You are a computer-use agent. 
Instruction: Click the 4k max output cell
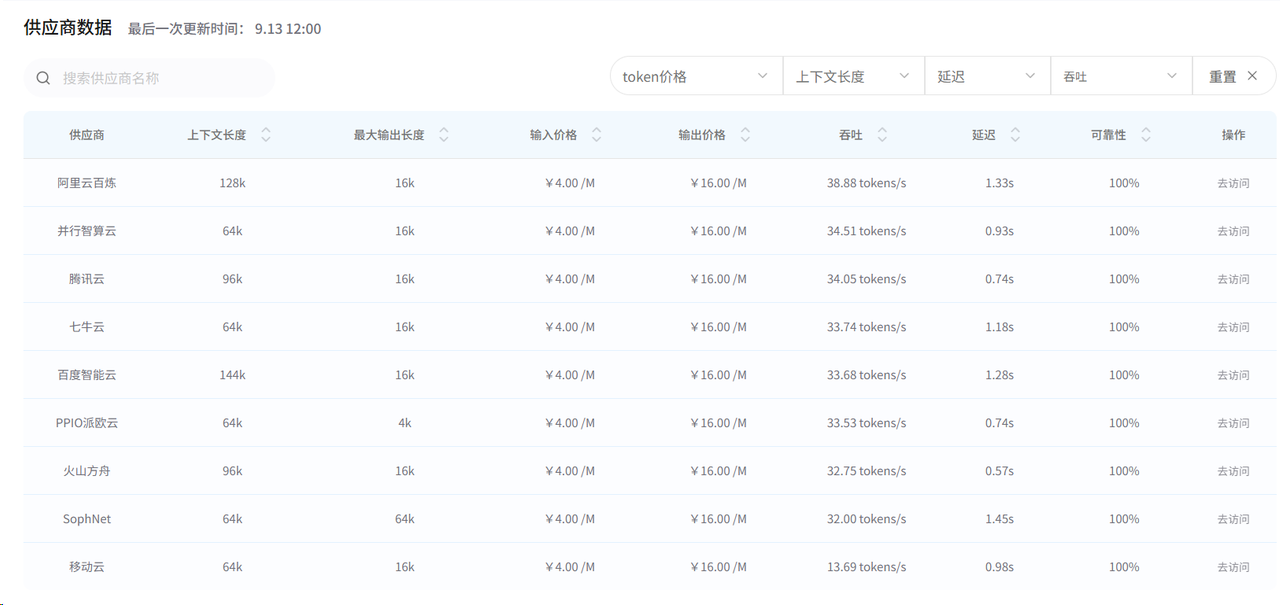coord(405,423)
